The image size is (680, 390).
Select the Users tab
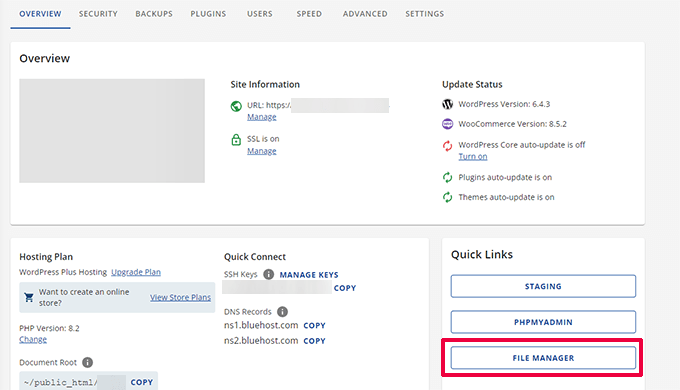coord(260,14)
